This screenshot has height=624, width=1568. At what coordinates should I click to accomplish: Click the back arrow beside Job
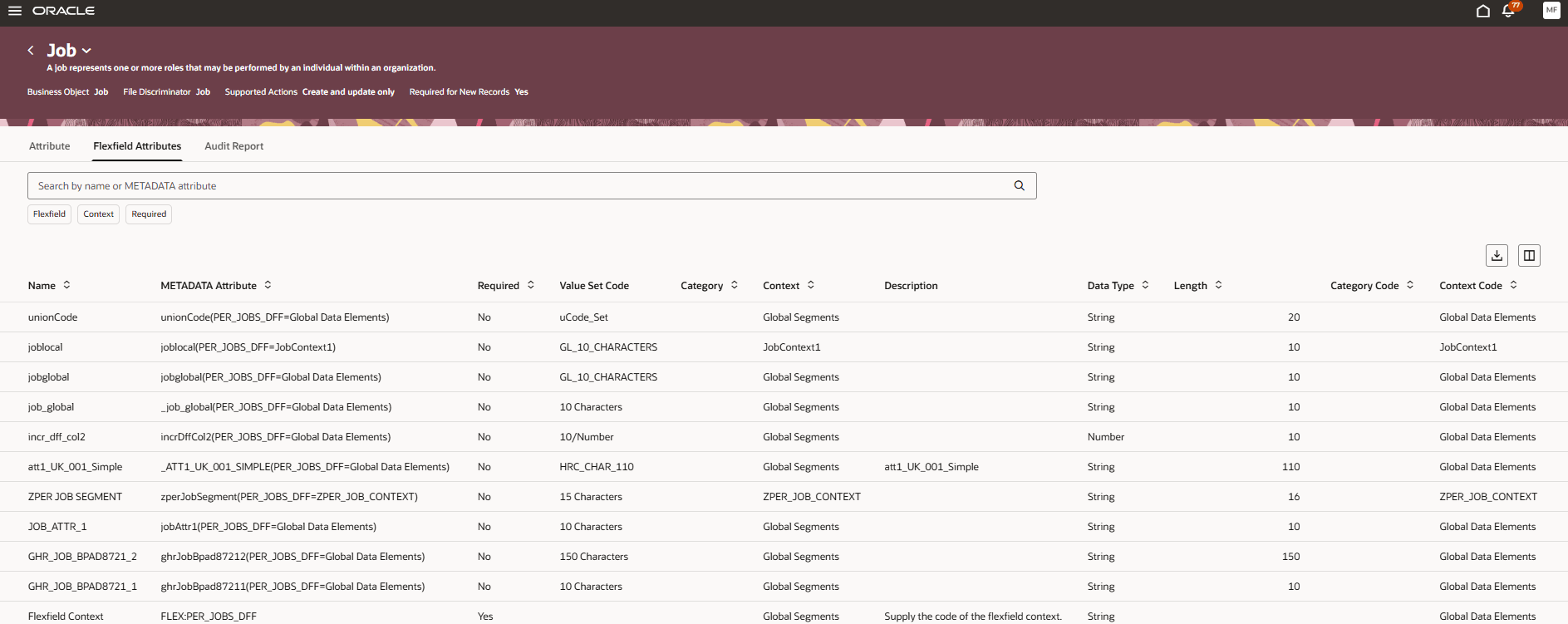click(x=31, y=51)
